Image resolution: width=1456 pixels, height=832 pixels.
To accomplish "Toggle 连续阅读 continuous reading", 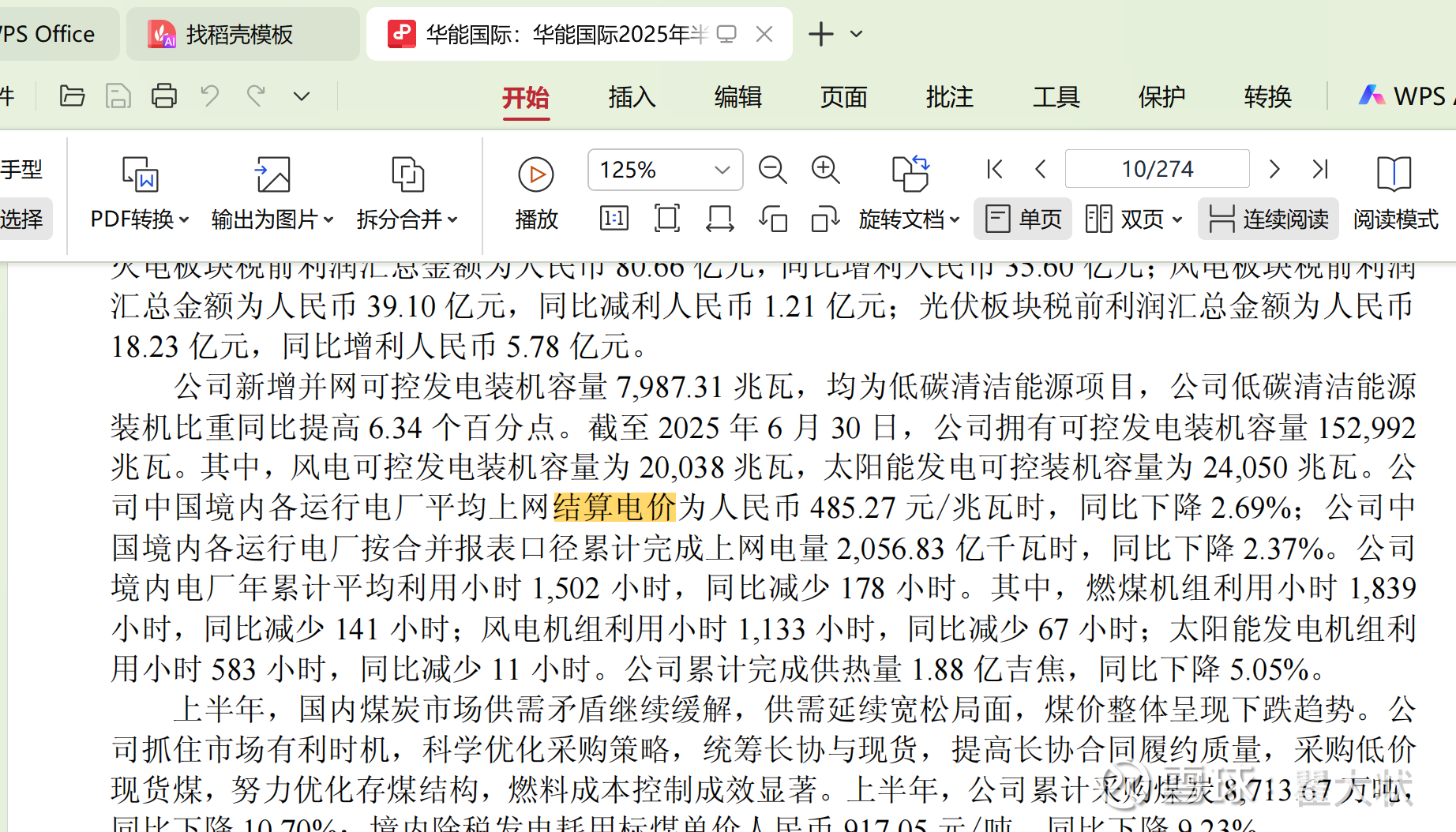I will click(x=1269, y=219).
